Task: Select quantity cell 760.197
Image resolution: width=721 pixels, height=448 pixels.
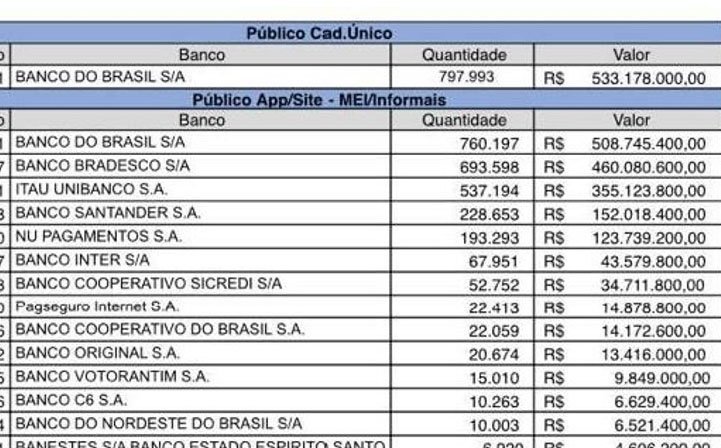Action: [463, 143]
